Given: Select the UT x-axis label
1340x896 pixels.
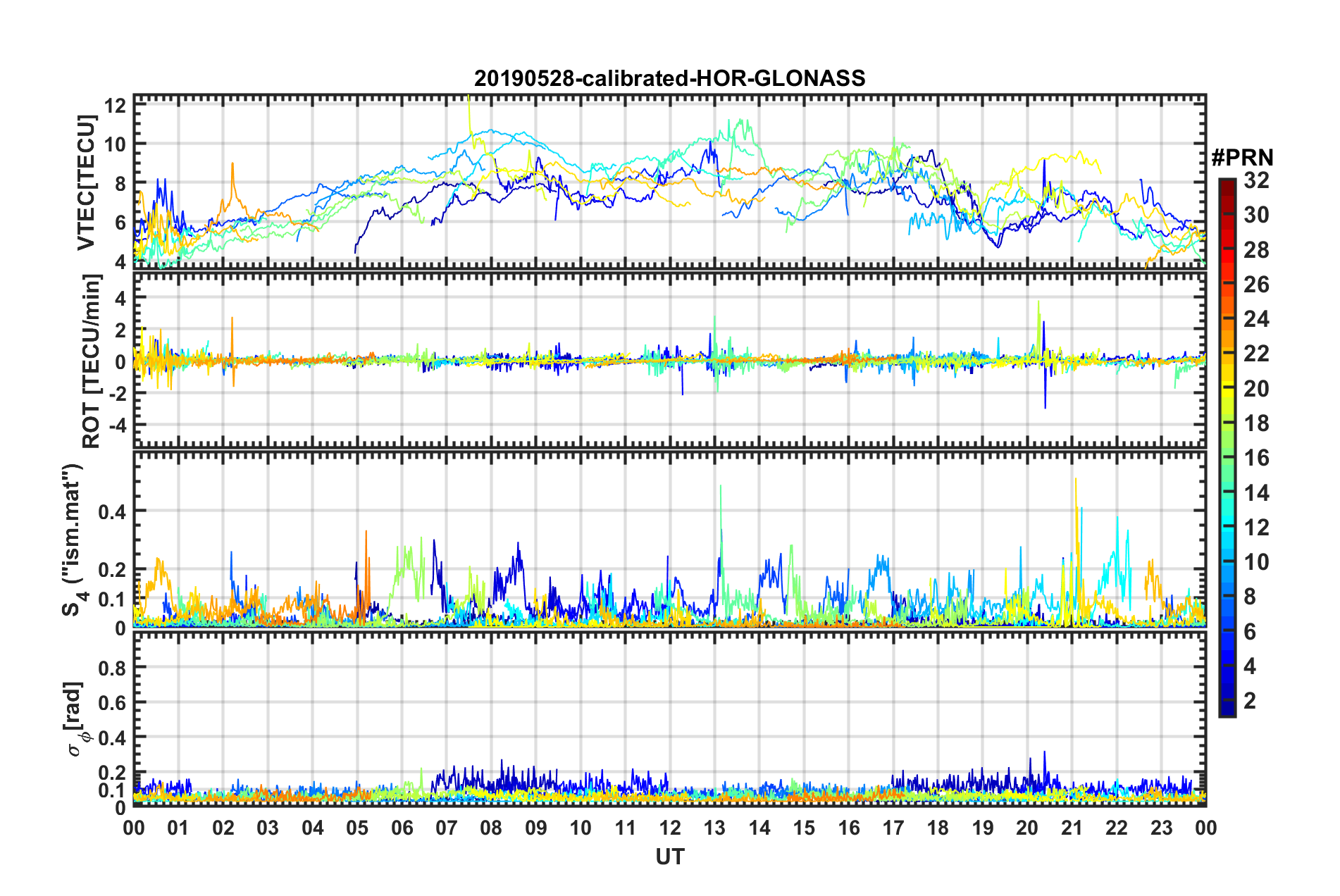Looking at the screenshot, I should [x=669, y=857].
